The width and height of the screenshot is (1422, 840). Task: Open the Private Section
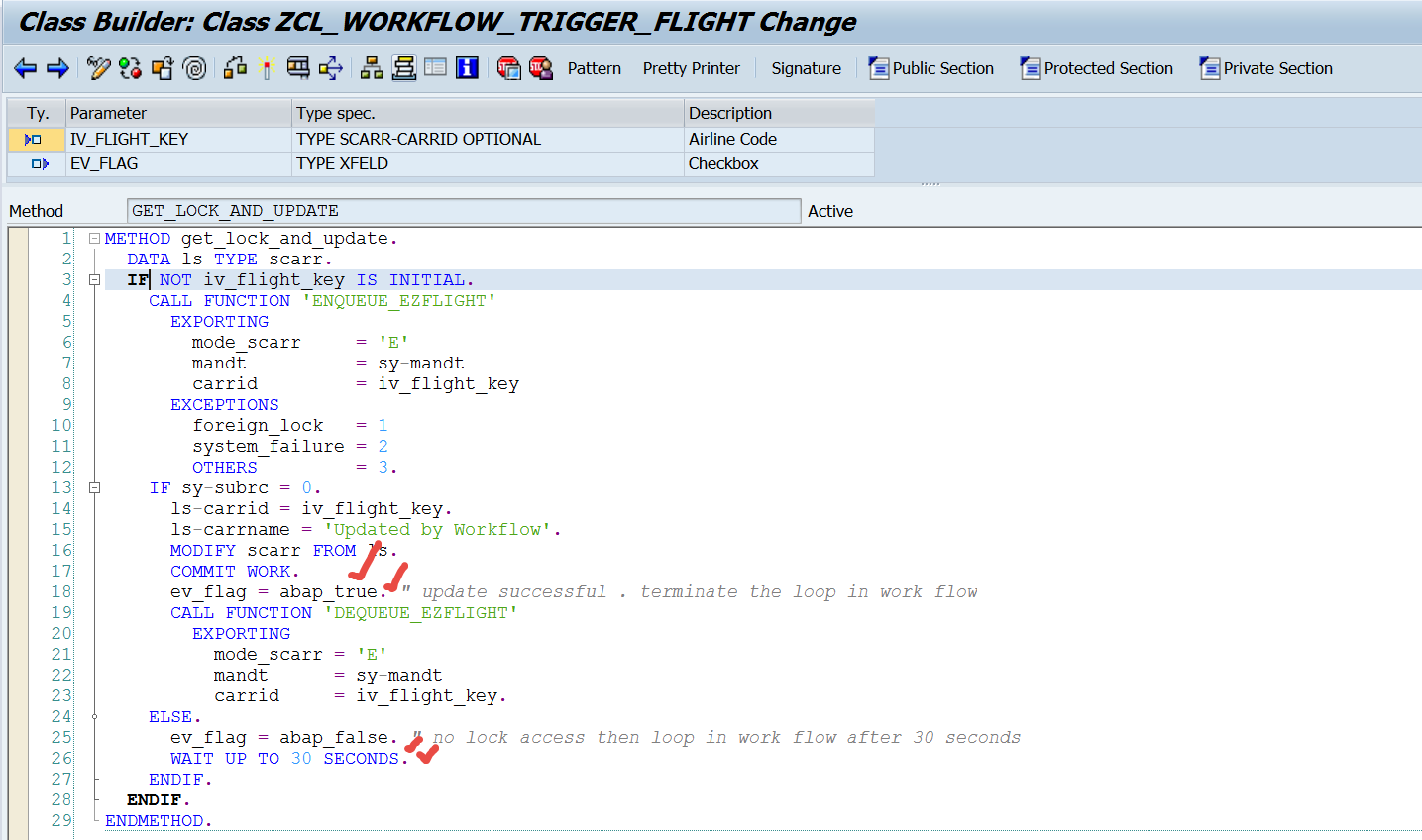[x=1265, y=68]
